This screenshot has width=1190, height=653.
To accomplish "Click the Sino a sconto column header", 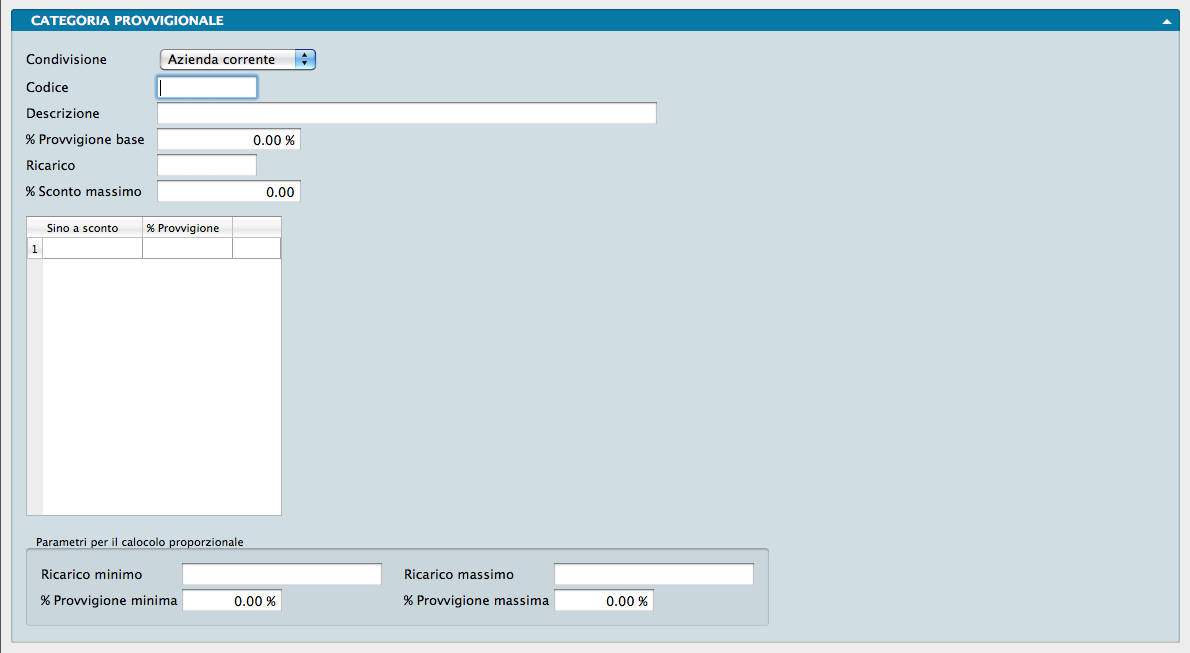I will click(x=83, y=228).
